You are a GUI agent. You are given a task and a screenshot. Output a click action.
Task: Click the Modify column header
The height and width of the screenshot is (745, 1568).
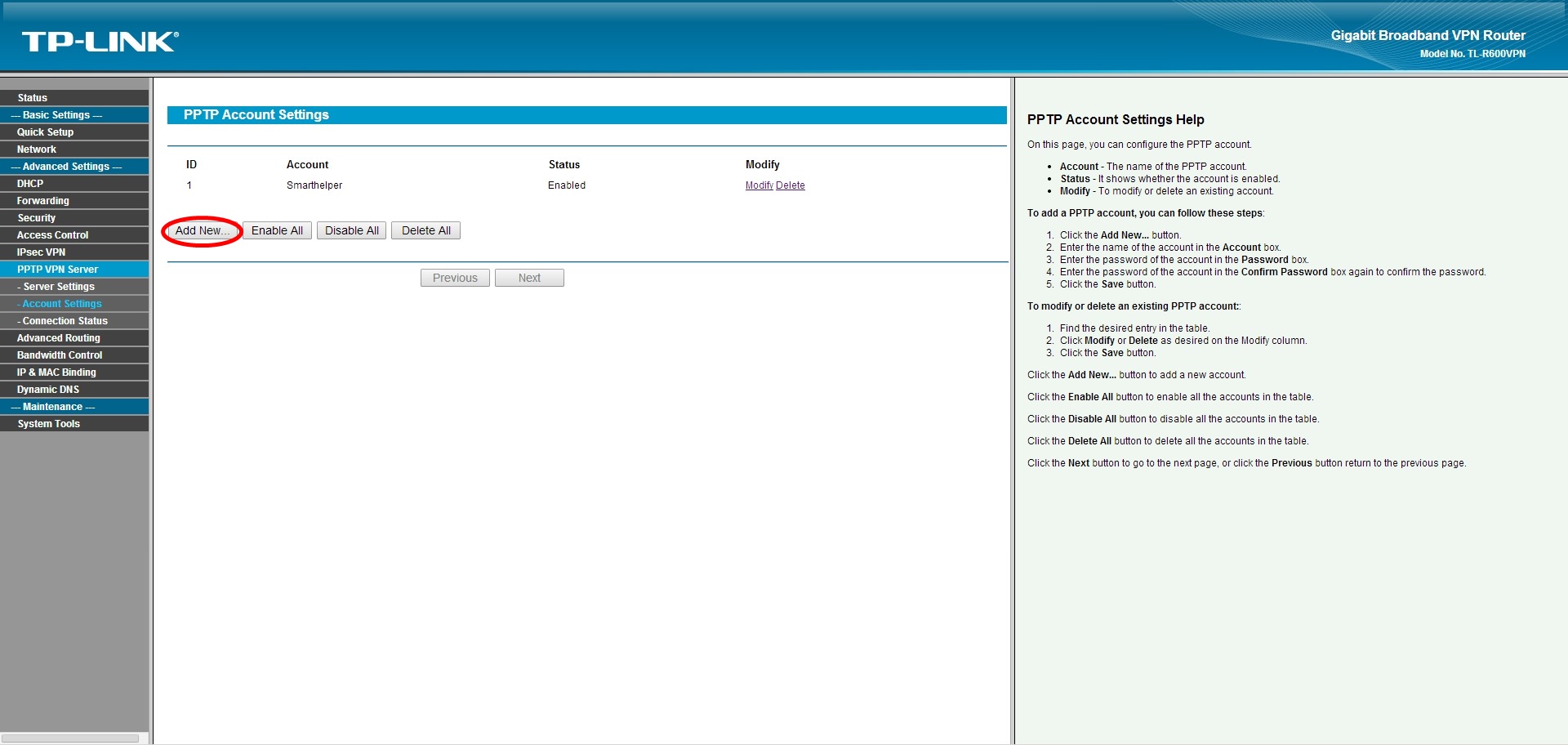763,164
